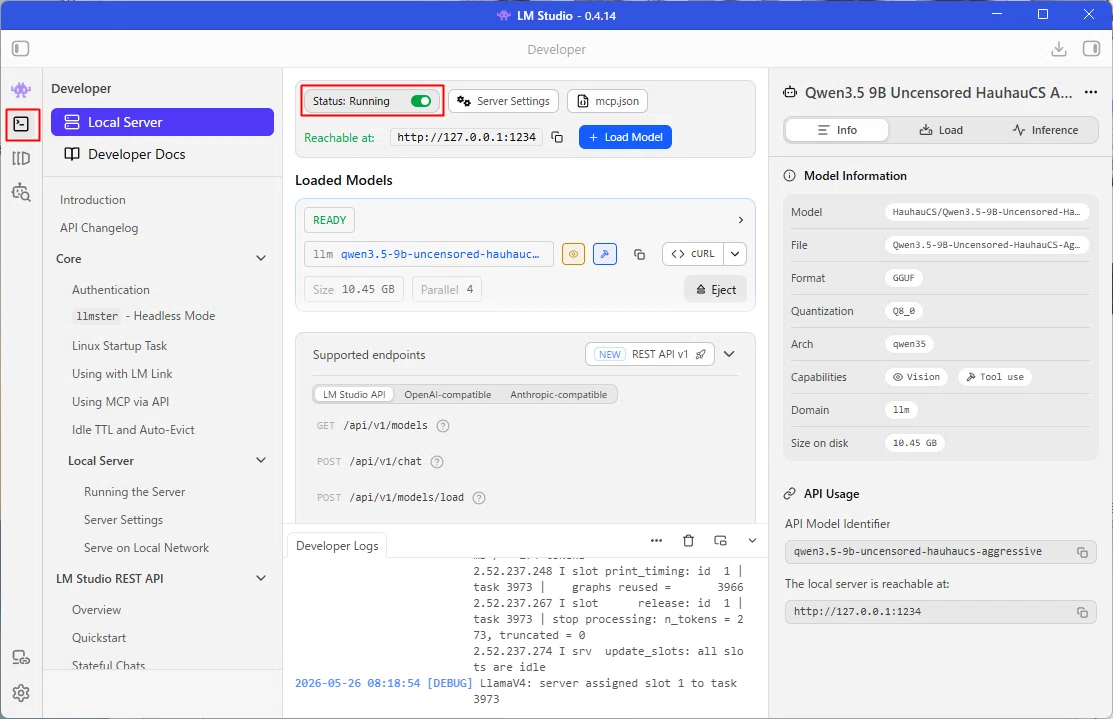Click the Vision capability chip
1113x719 pixels.
[916, 377]
